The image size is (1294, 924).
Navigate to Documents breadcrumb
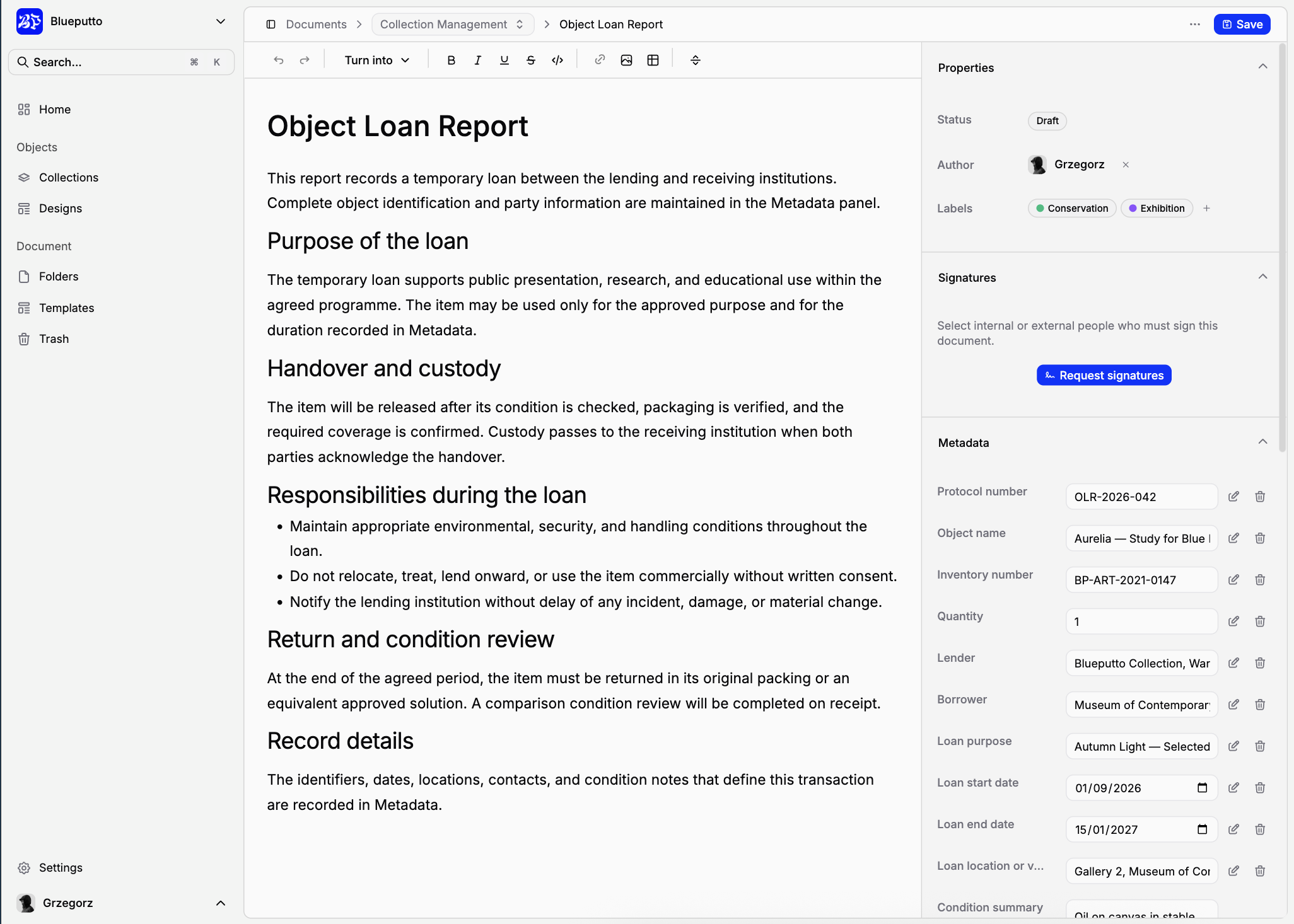[316, 25]
